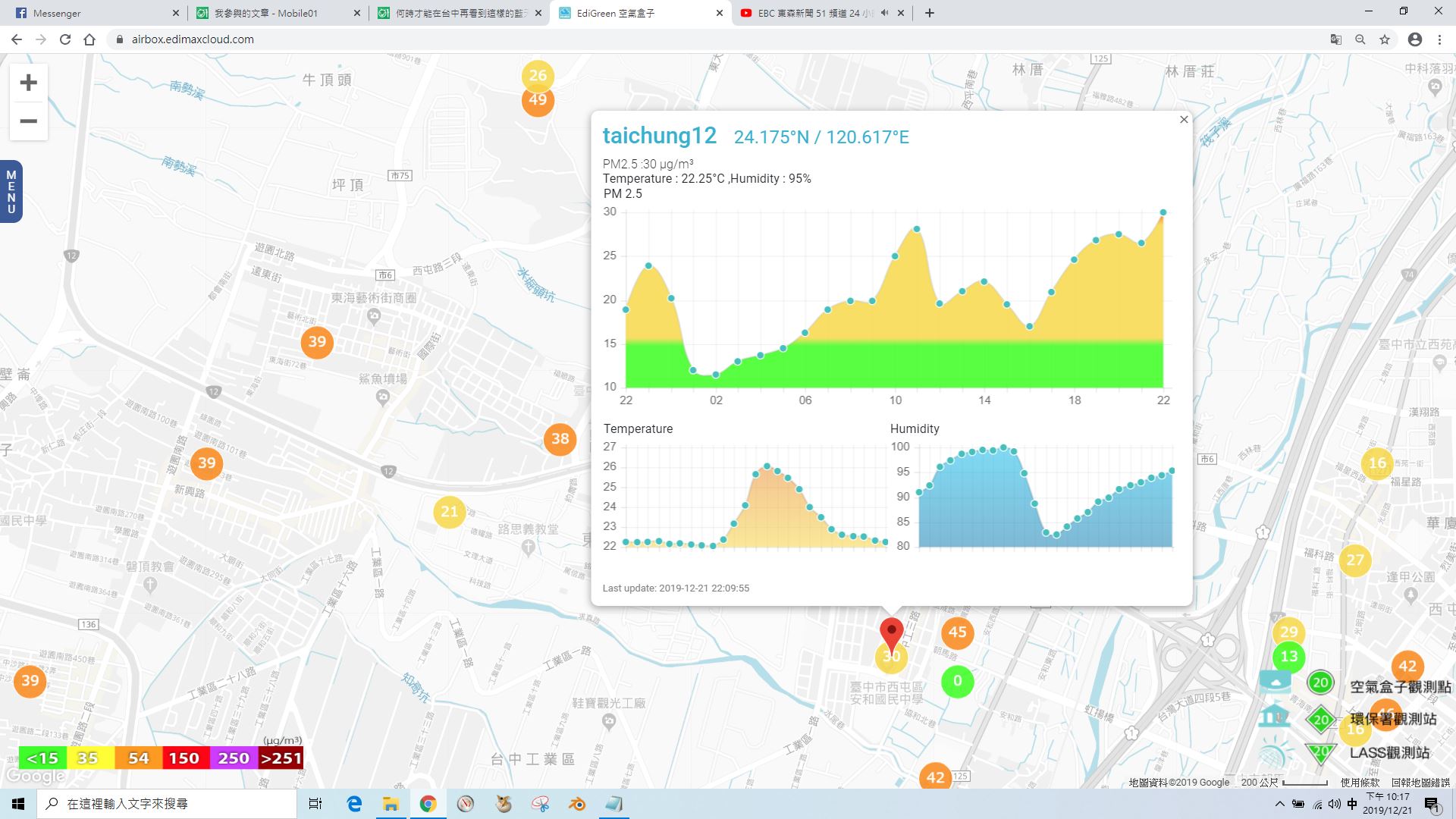The image size is (1456, 819).
Task: Click the PM 2.5 chart peak point at 22
Action: 1163,212
